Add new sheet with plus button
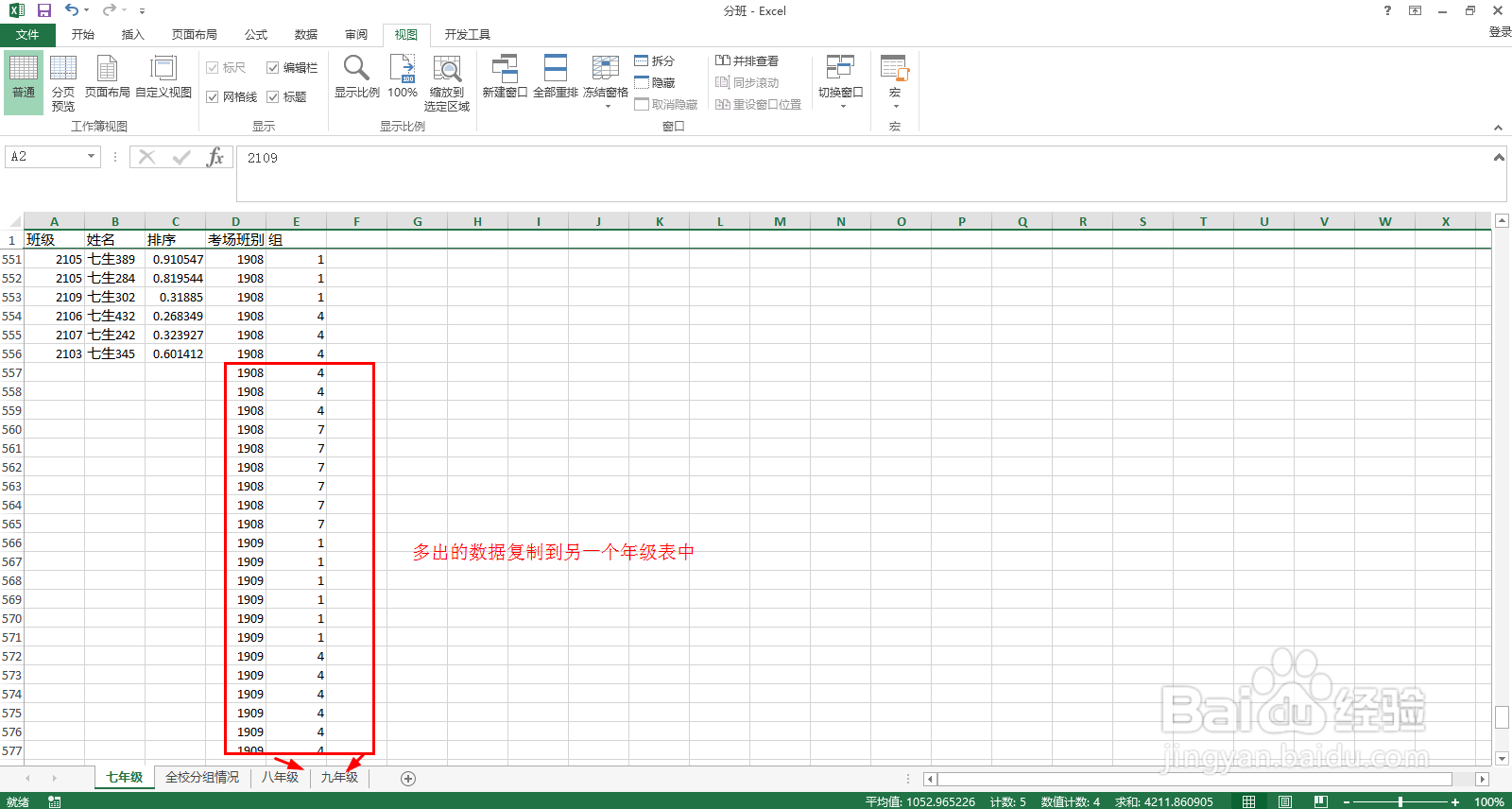 (408, 779)
